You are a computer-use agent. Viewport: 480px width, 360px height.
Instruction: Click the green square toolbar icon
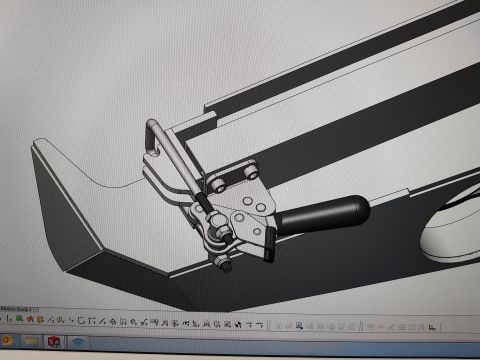tap(19, 319)
